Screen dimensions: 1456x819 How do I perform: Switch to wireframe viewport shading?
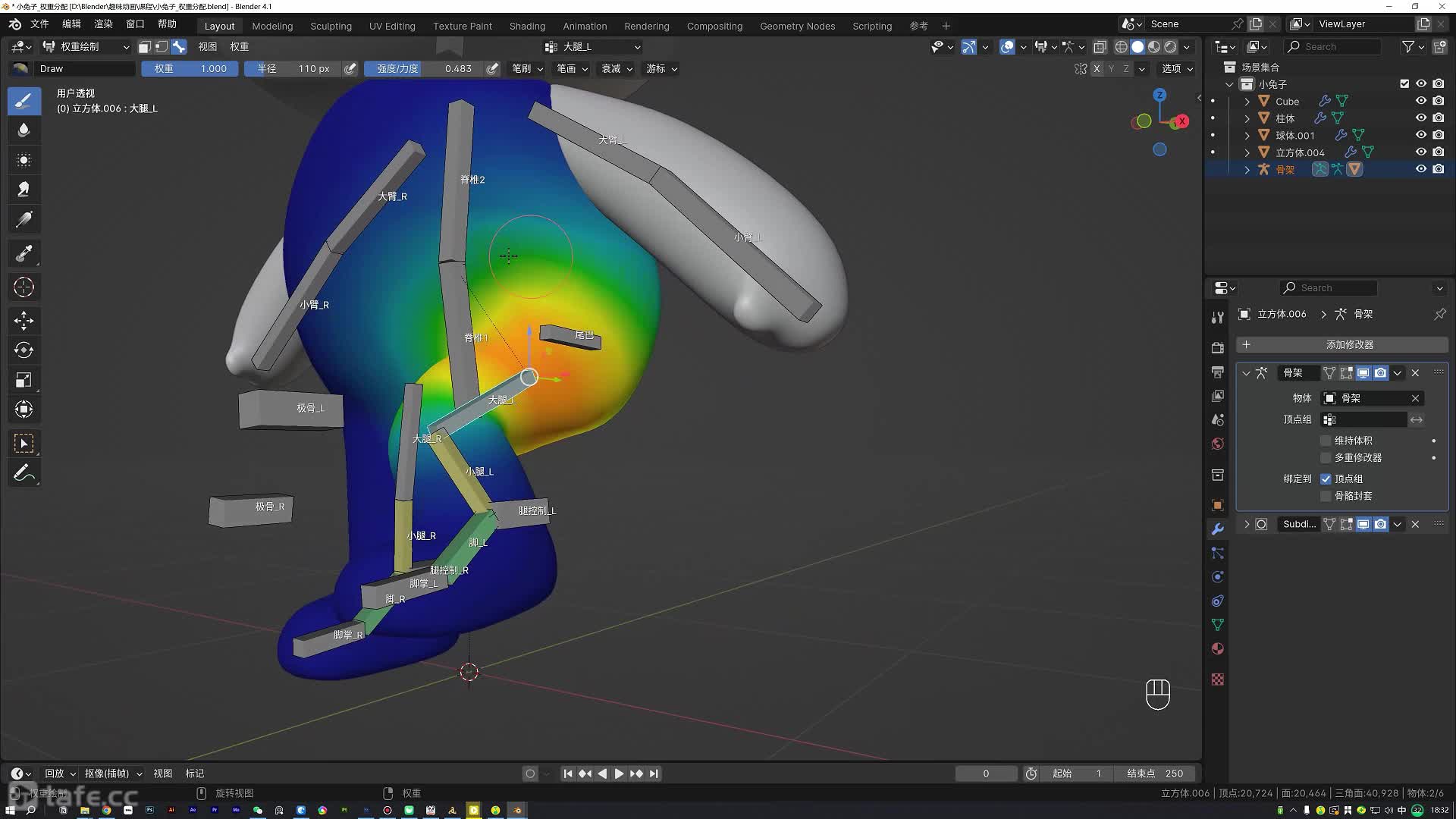click(1121, 47)
